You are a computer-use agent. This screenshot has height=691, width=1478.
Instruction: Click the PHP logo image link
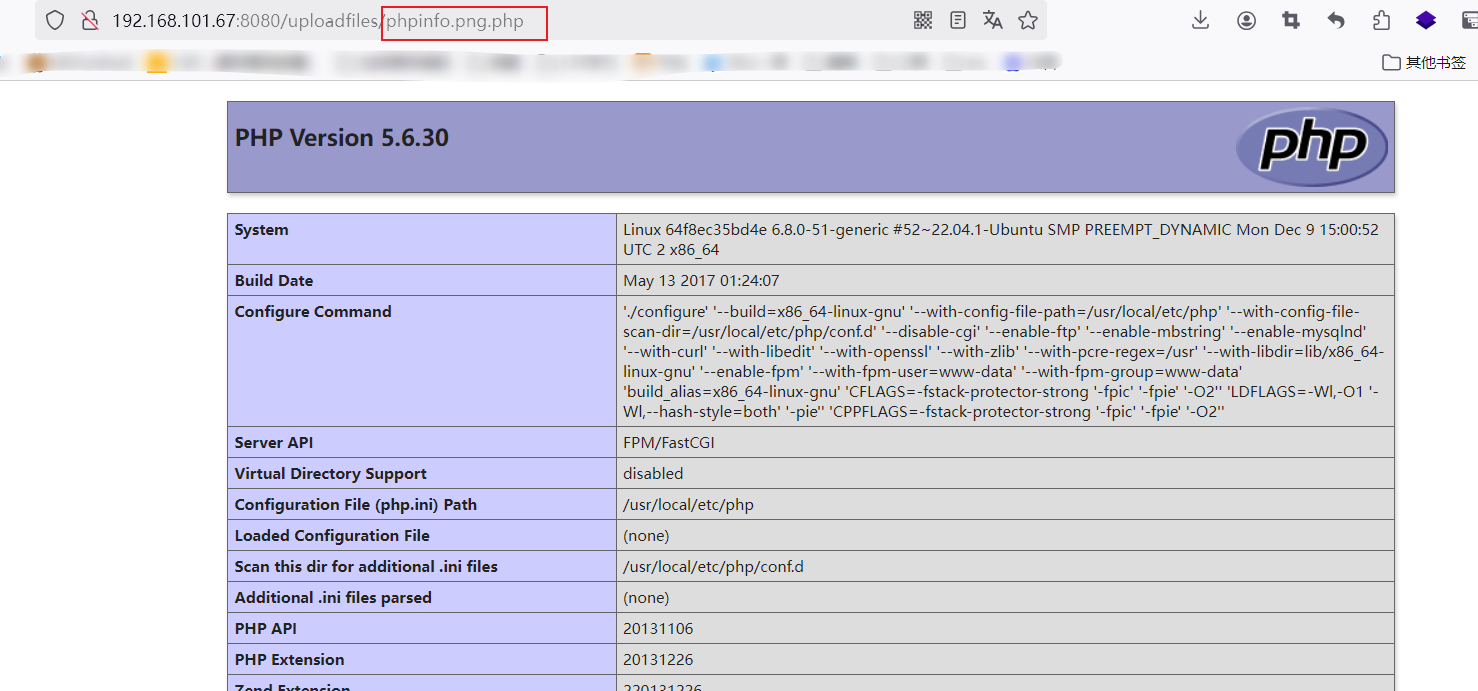(x=1312, y=147)
